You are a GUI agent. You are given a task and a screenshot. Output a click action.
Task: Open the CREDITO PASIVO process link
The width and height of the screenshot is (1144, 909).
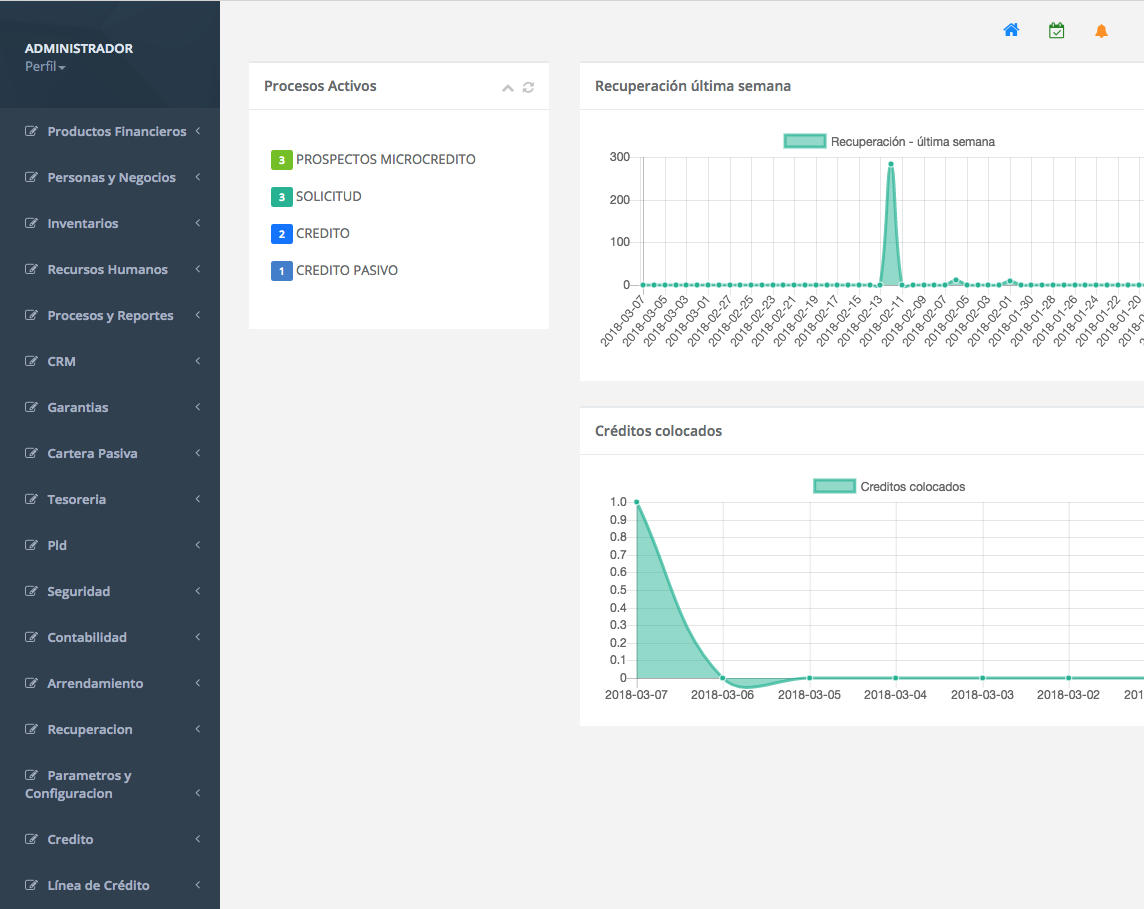(346, 270)
